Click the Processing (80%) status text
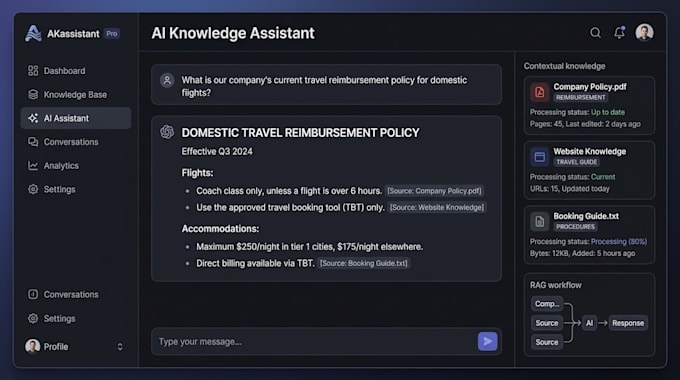The width and height of the screenshot is (680, 380). click(619, 242)
